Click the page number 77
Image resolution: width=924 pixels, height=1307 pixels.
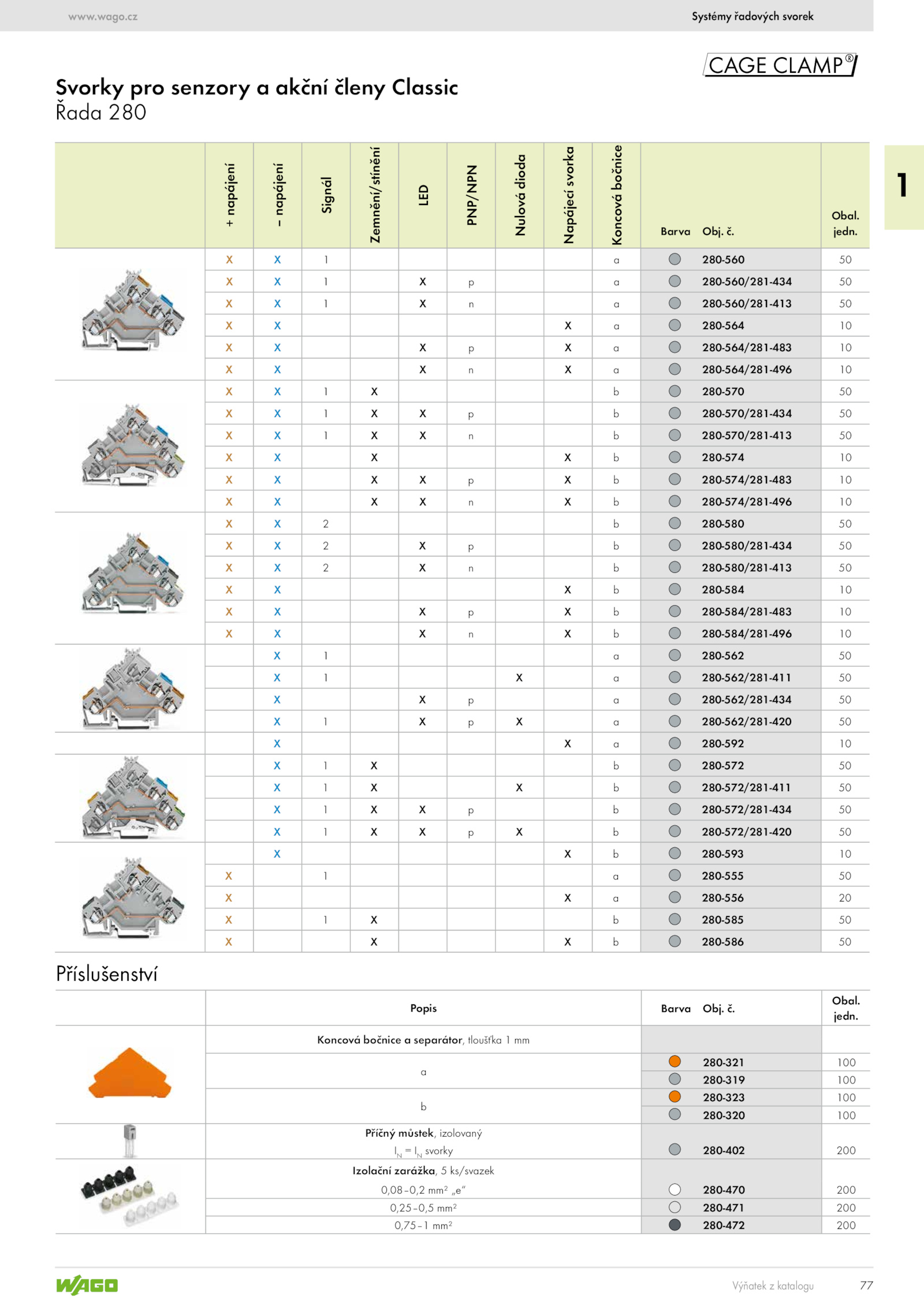pos(866,1285)
